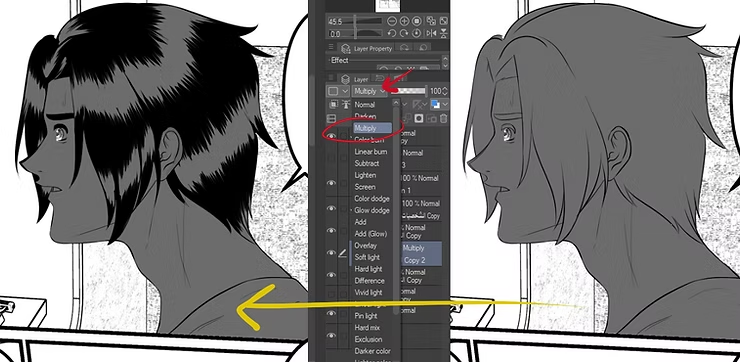Click the reset rotation icon in Navigator
This screenshot has width=740, height=362.
tap(417, 33)
